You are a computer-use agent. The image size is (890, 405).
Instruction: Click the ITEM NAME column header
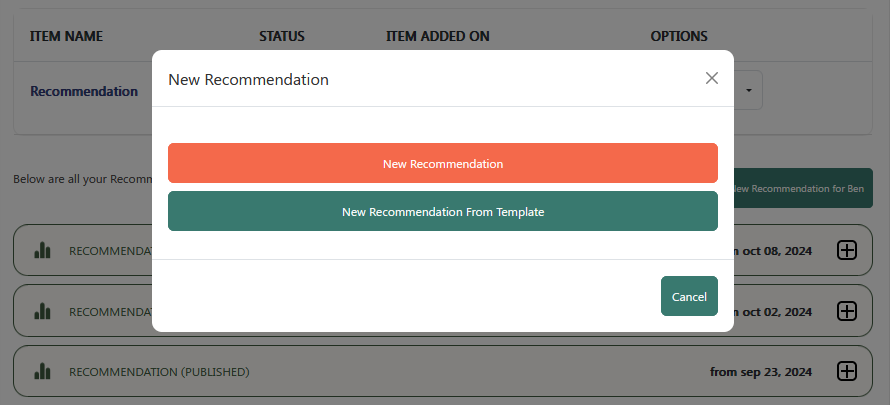[x=66, y=37]
